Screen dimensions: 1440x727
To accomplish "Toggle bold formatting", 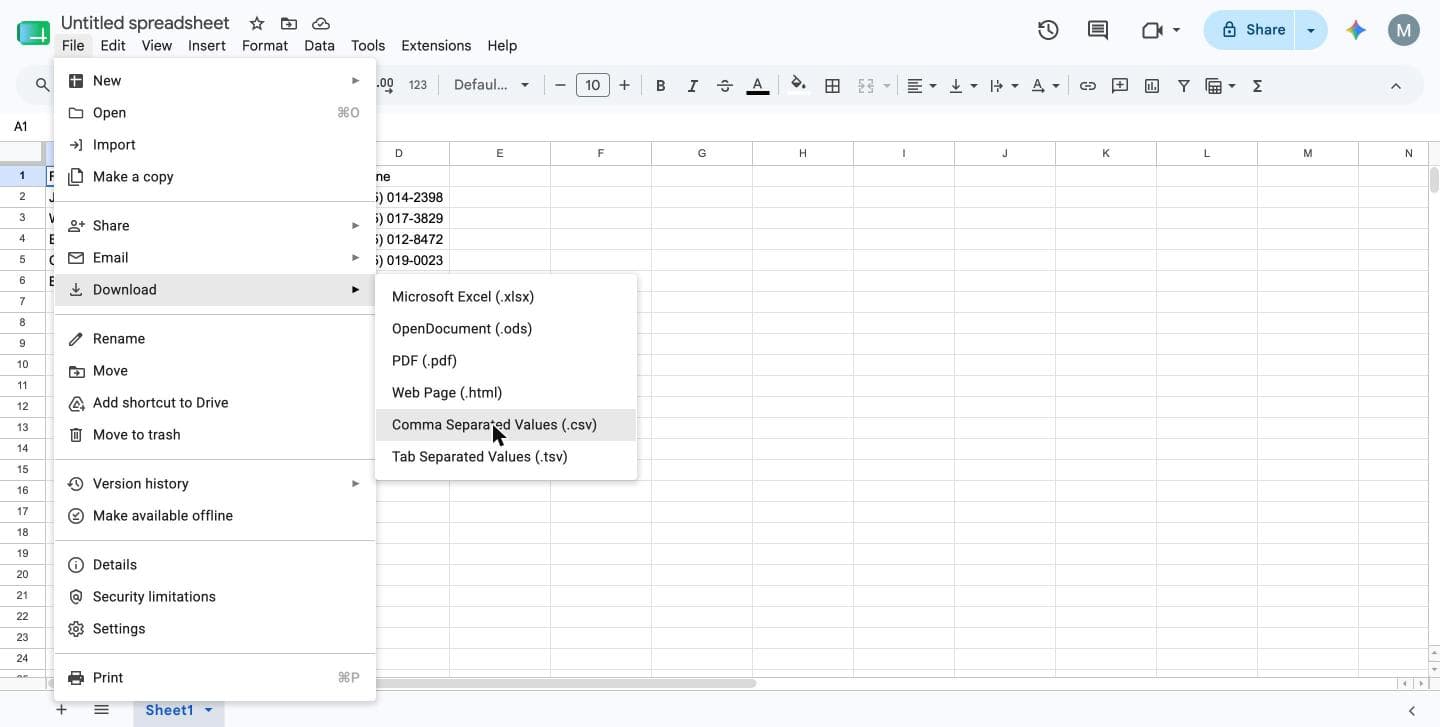I will click(x=660, y=86).
